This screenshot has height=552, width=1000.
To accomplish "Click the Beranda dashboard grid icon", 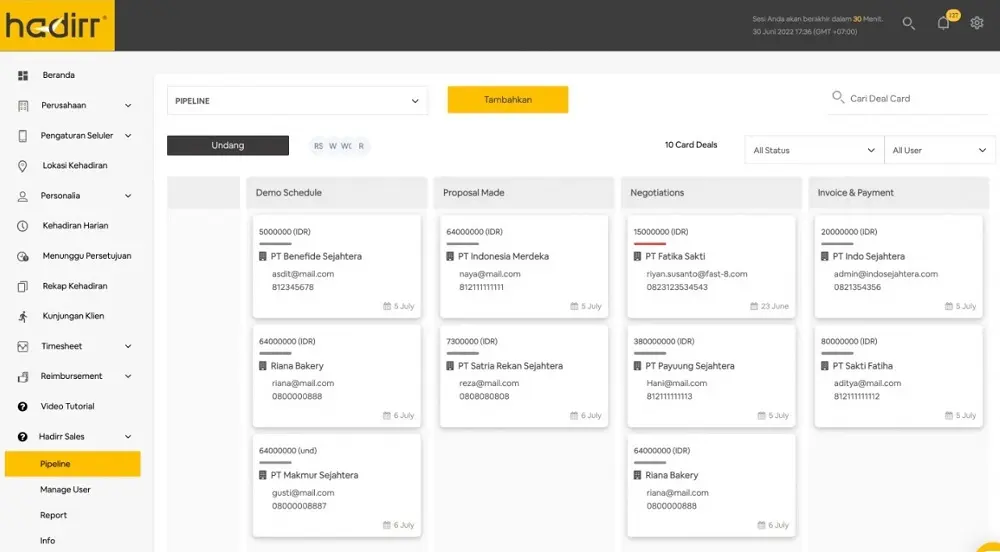I will (x=23, y=76).
